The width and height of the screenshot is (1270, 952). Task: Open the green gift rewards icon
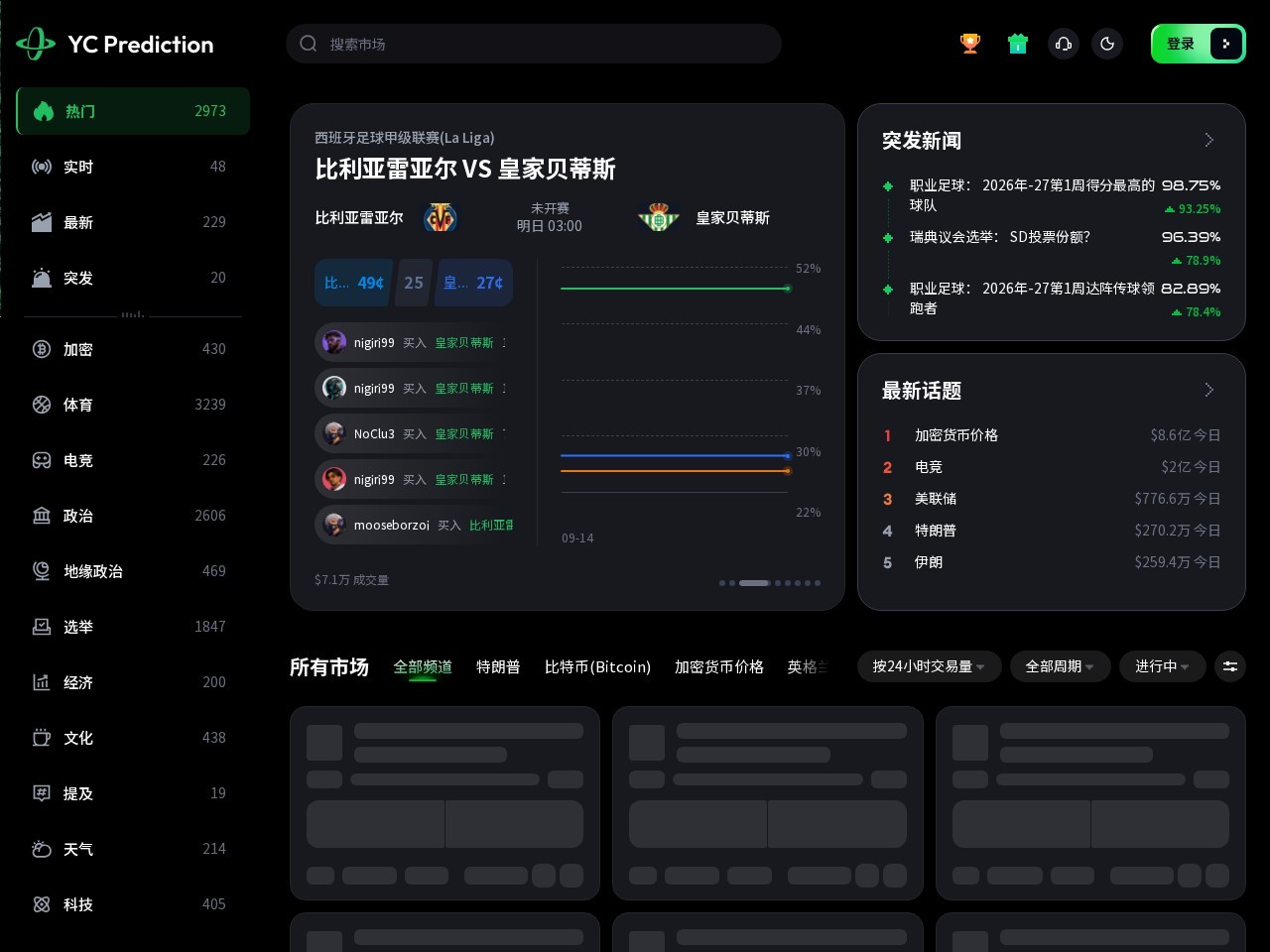(x=1018, y=44)
